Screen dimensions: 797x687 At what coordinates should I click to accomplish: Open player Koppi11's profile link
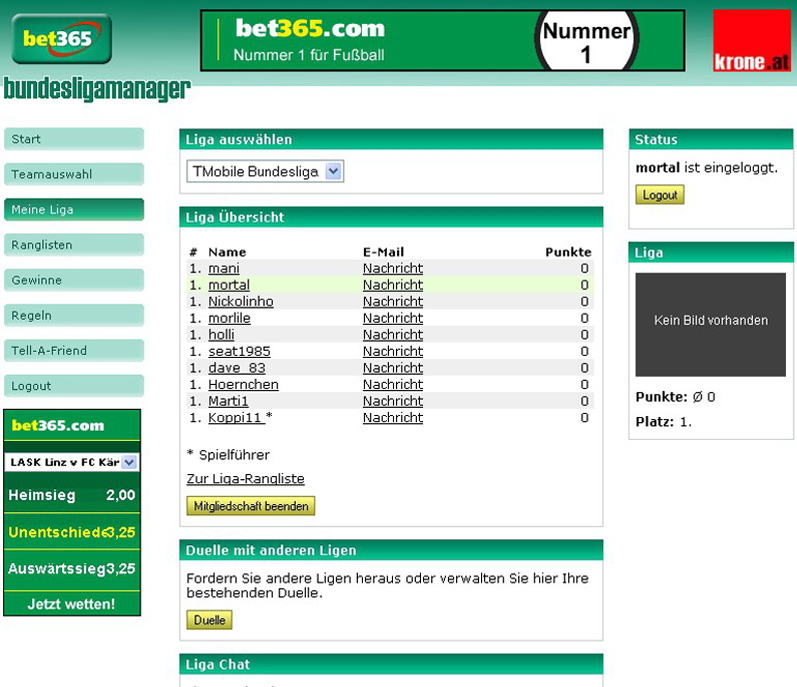pos(236,418)
